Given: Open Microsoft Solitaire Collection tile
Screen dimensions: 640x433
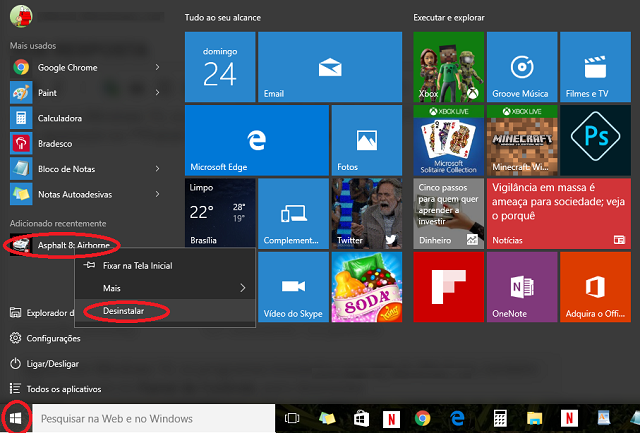Looking at the screenshot, I should 449,140.
